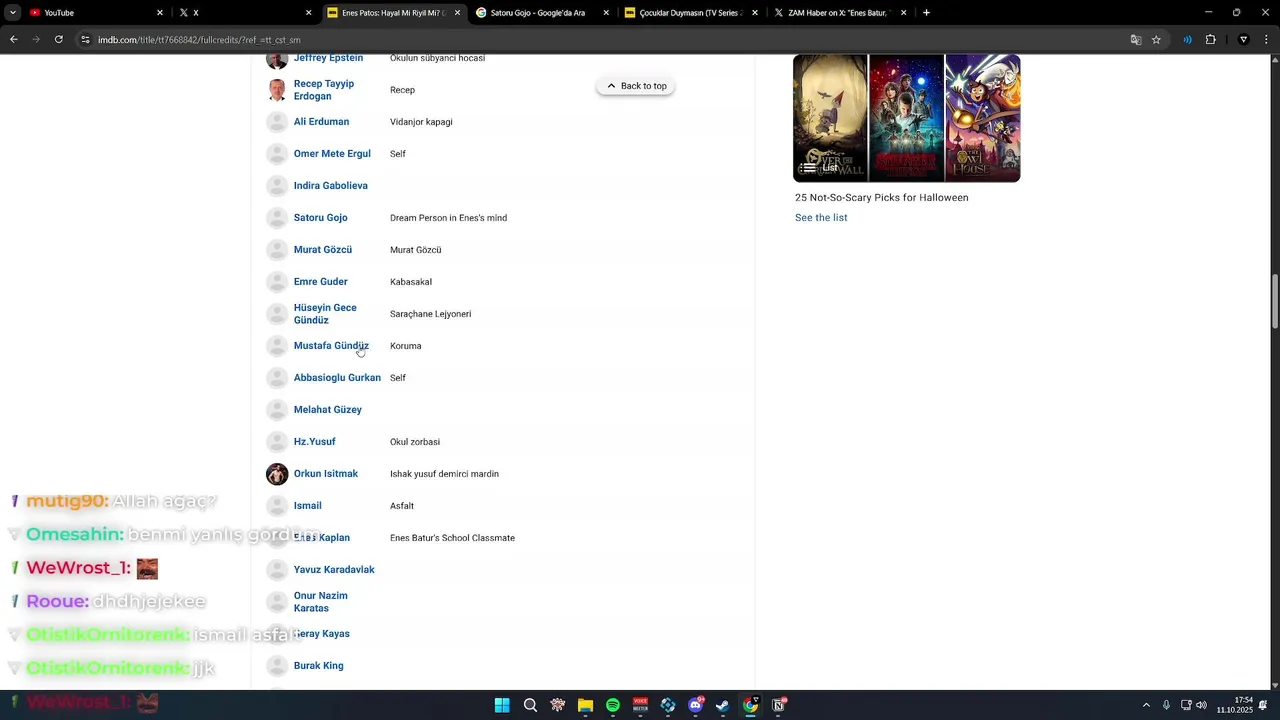This screenshot has height=720, width=1280.
Task: Click the Halloween picks list thumbnail
Action: coord(907,118)
